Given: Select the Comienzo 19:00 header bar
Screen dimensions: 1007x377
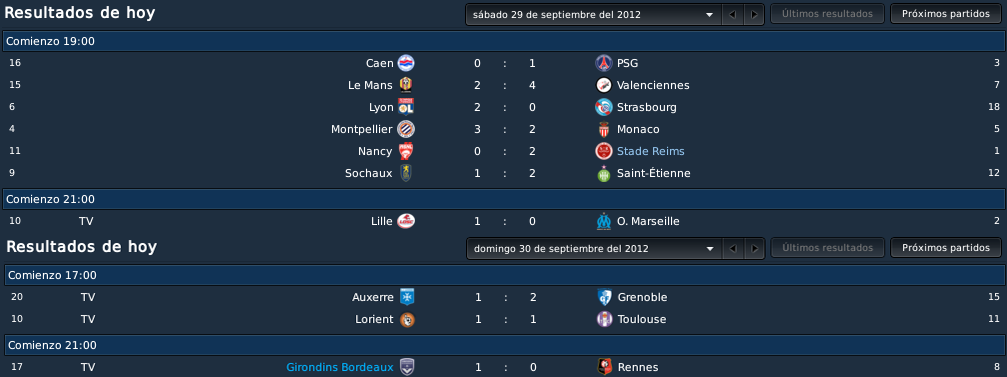Looking at the screenshot, I should coord(504,41).
